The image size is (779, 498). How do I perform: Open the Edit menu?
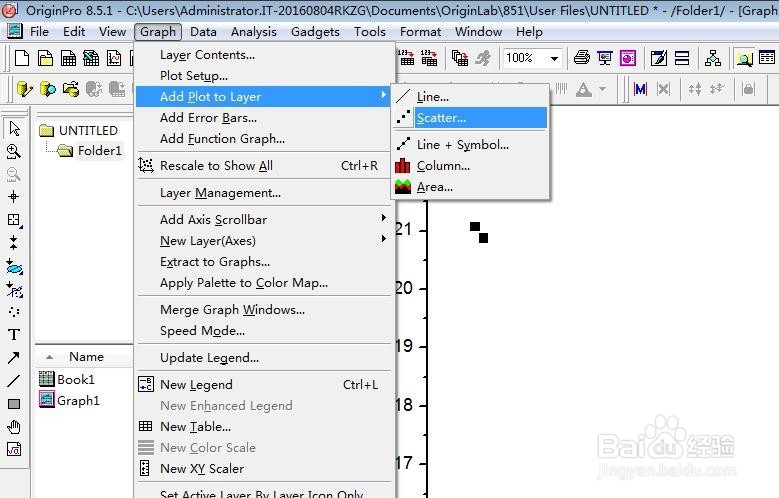[x=74, y=32]
